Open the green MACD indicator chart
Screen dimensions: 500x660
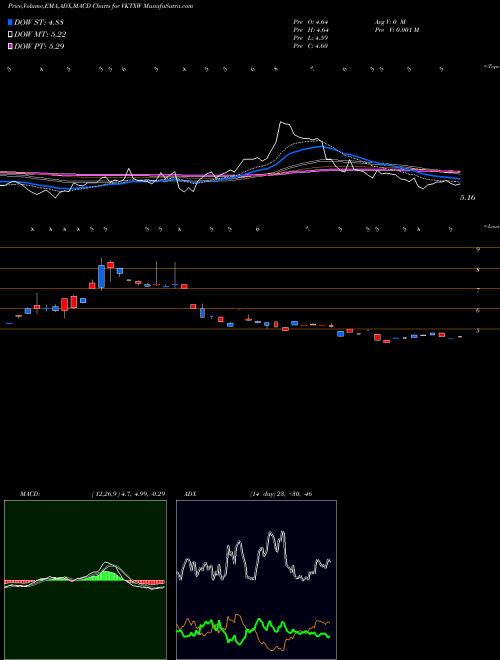click(85, 580)
